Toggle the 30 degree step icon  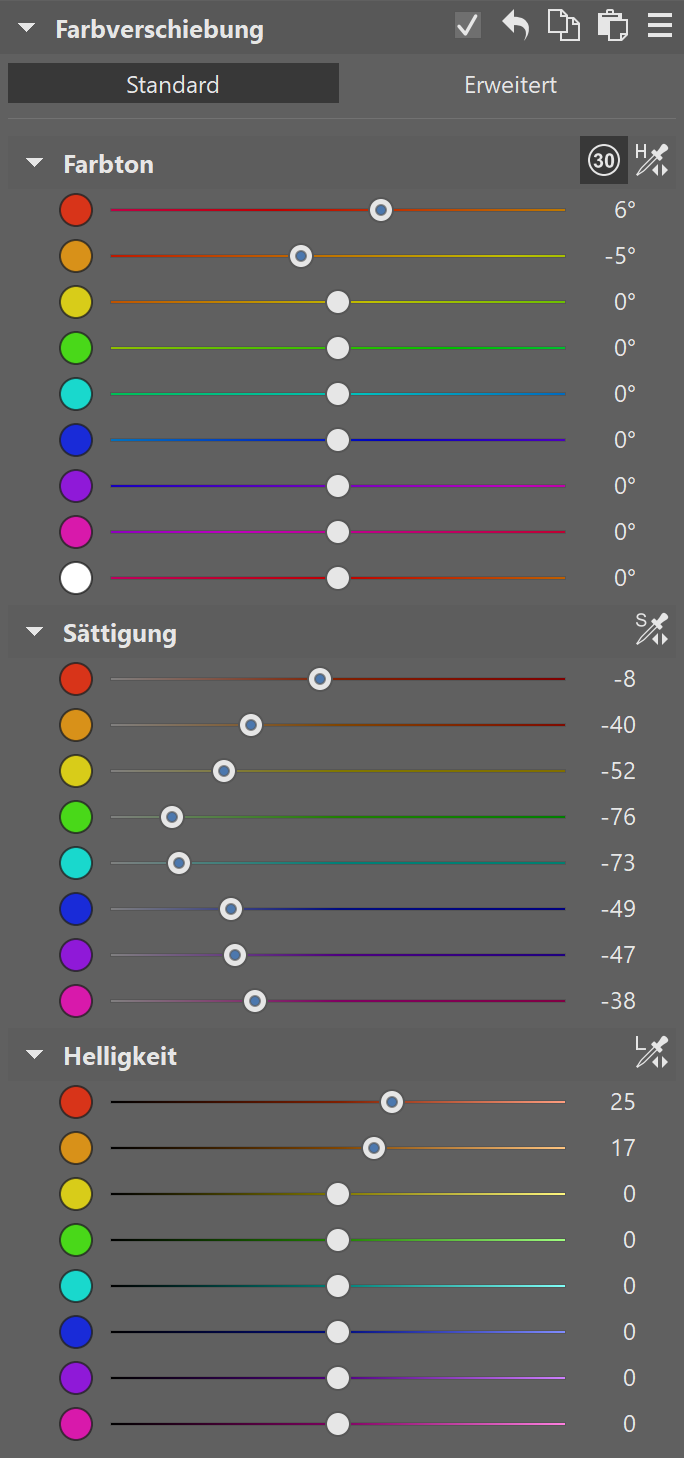(x=604, y=160)
